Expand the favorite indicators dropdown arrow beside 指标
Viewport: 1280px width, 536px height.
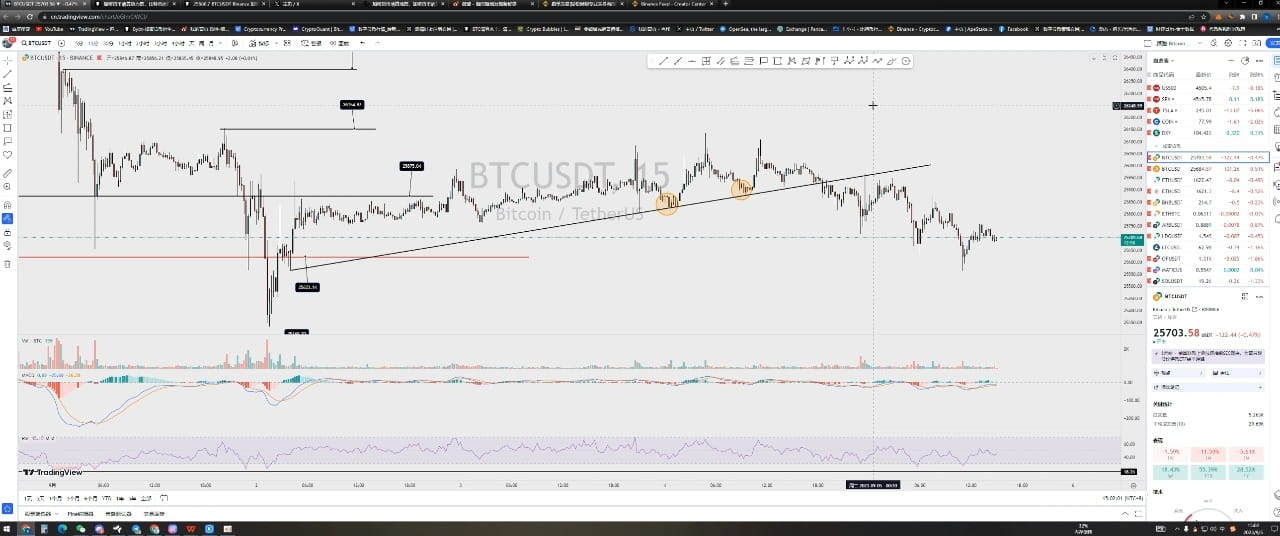click(x=277, y=43)
